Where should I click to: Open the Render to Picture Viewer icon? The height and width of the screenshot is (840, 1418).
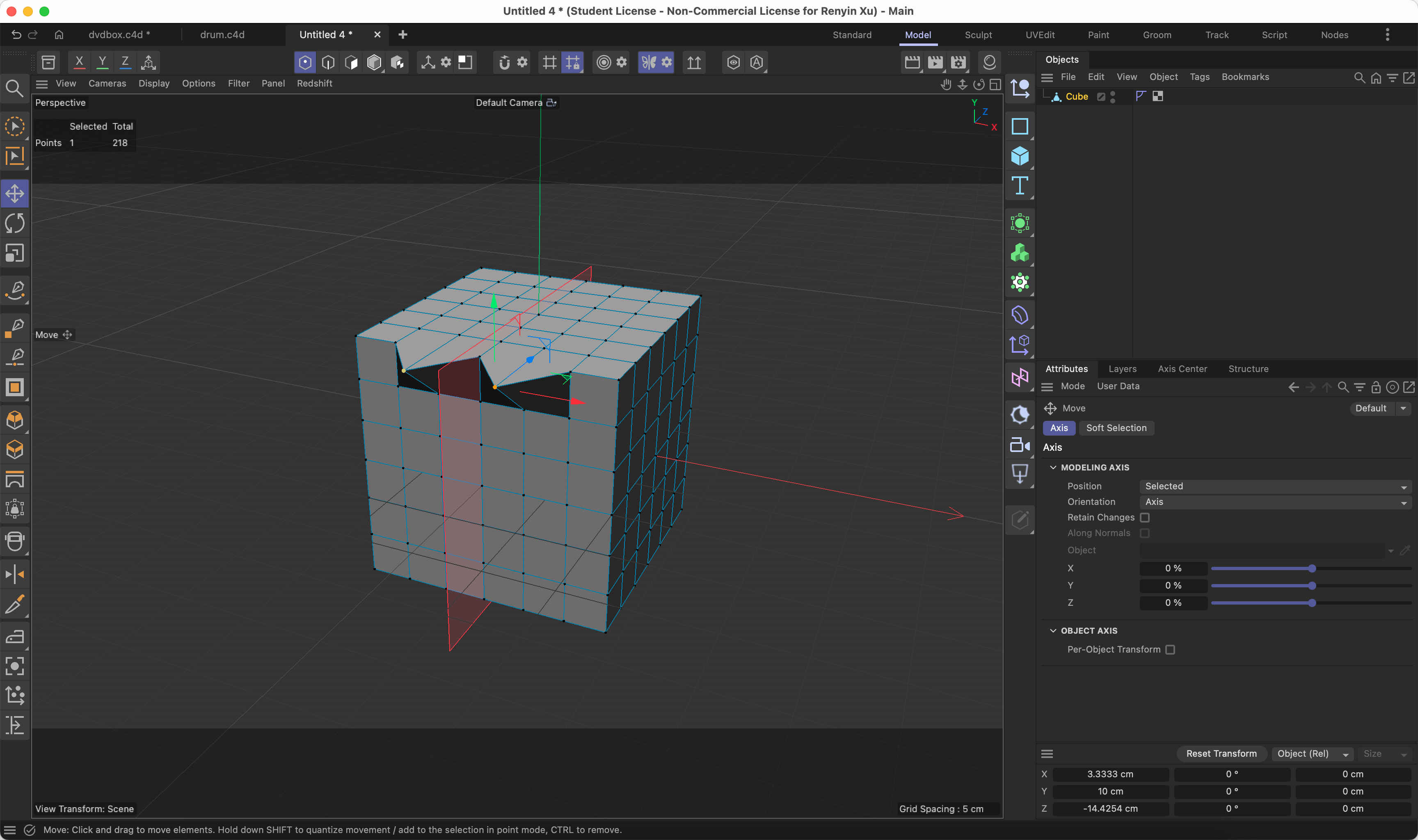pyautogui.click(x=935, y=62)
